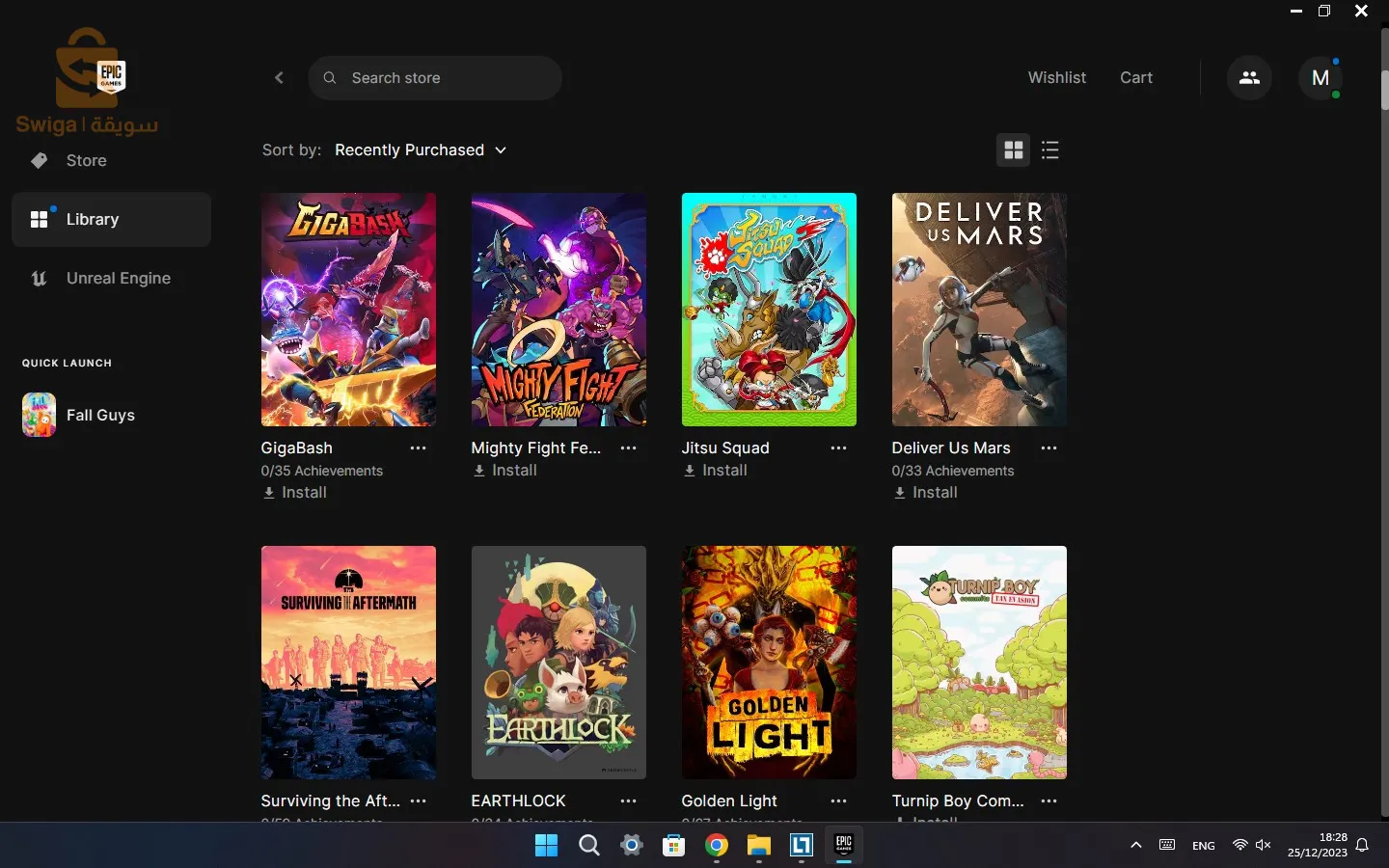Open the Wishlist page
The image size is (1389, 868).
pyautogui.click(x=1057, y=78)
